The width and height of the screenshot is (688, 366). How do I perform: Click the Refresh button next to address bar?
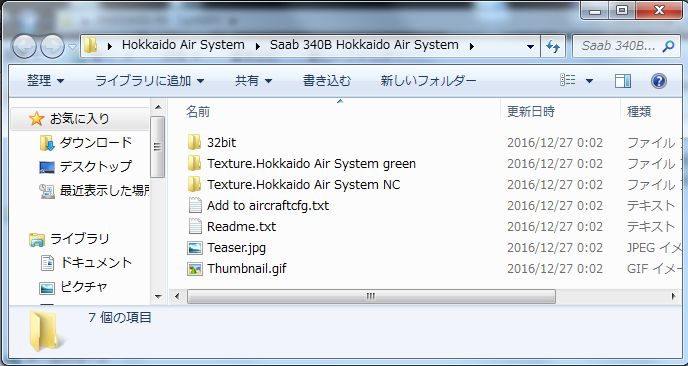pos(552,46)
